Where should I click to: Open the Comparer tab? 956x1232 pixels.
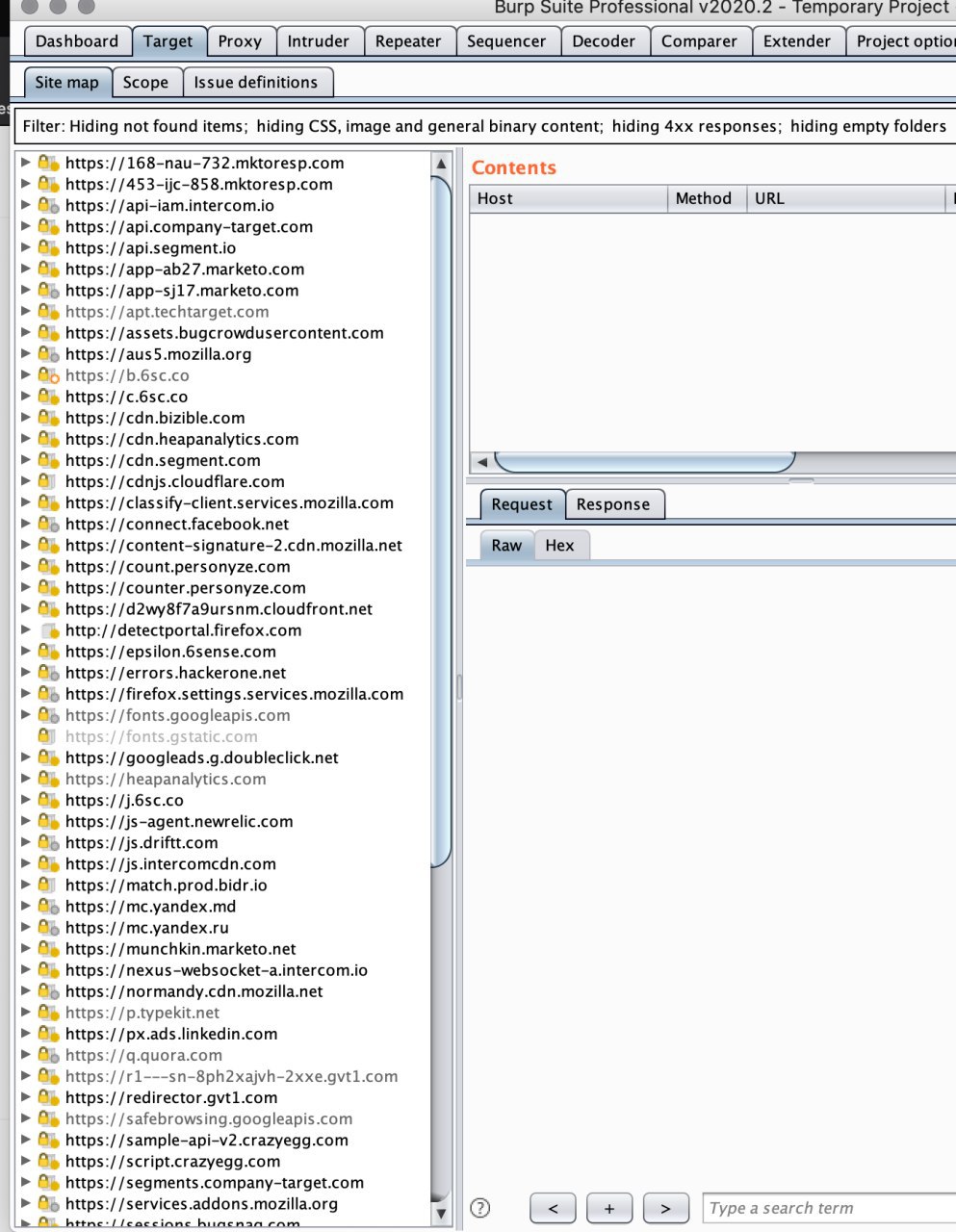[x=699, y=41]
